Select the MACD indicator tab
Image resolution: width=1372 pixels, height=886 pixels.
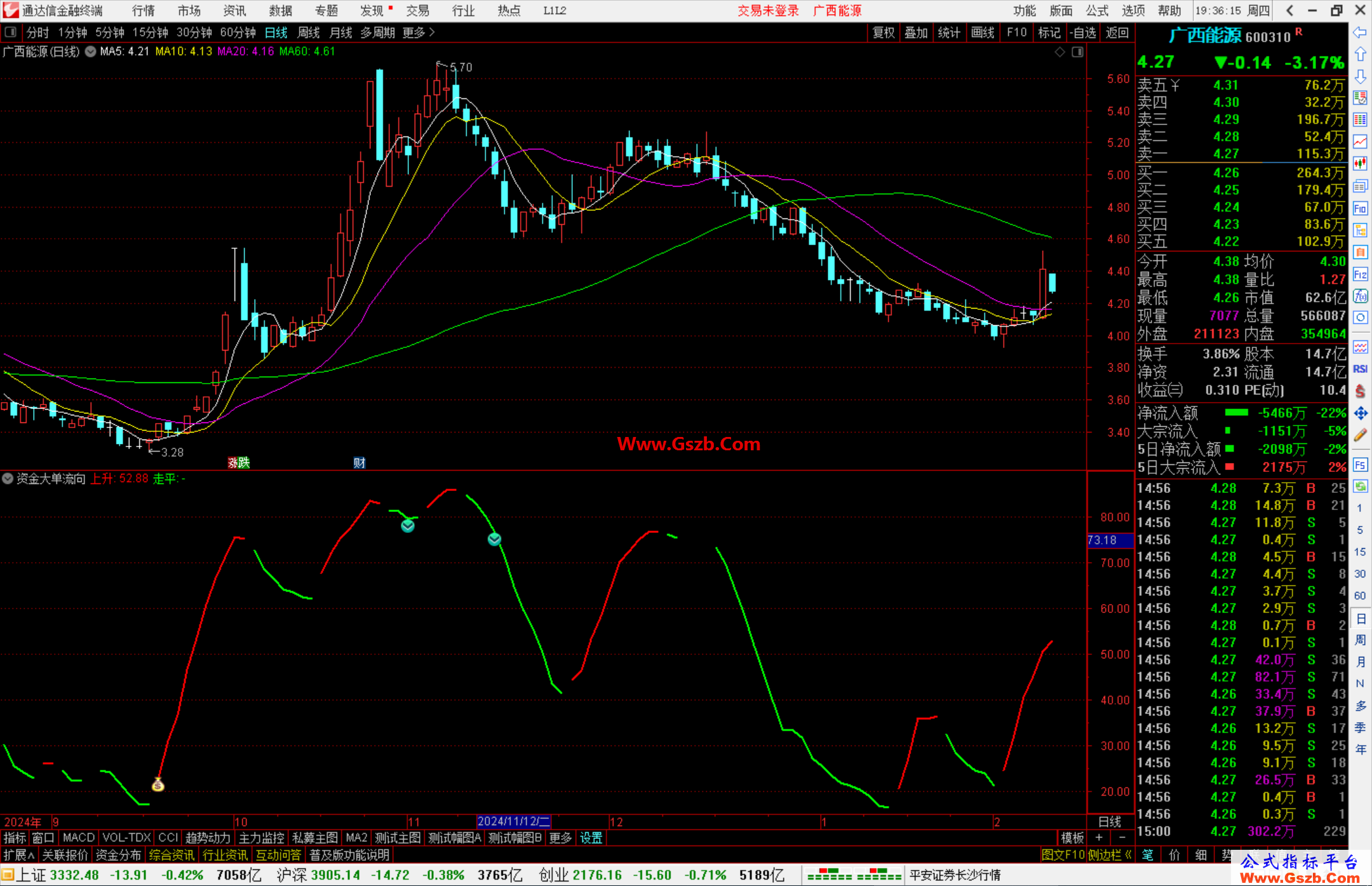[x=79, y=838]
